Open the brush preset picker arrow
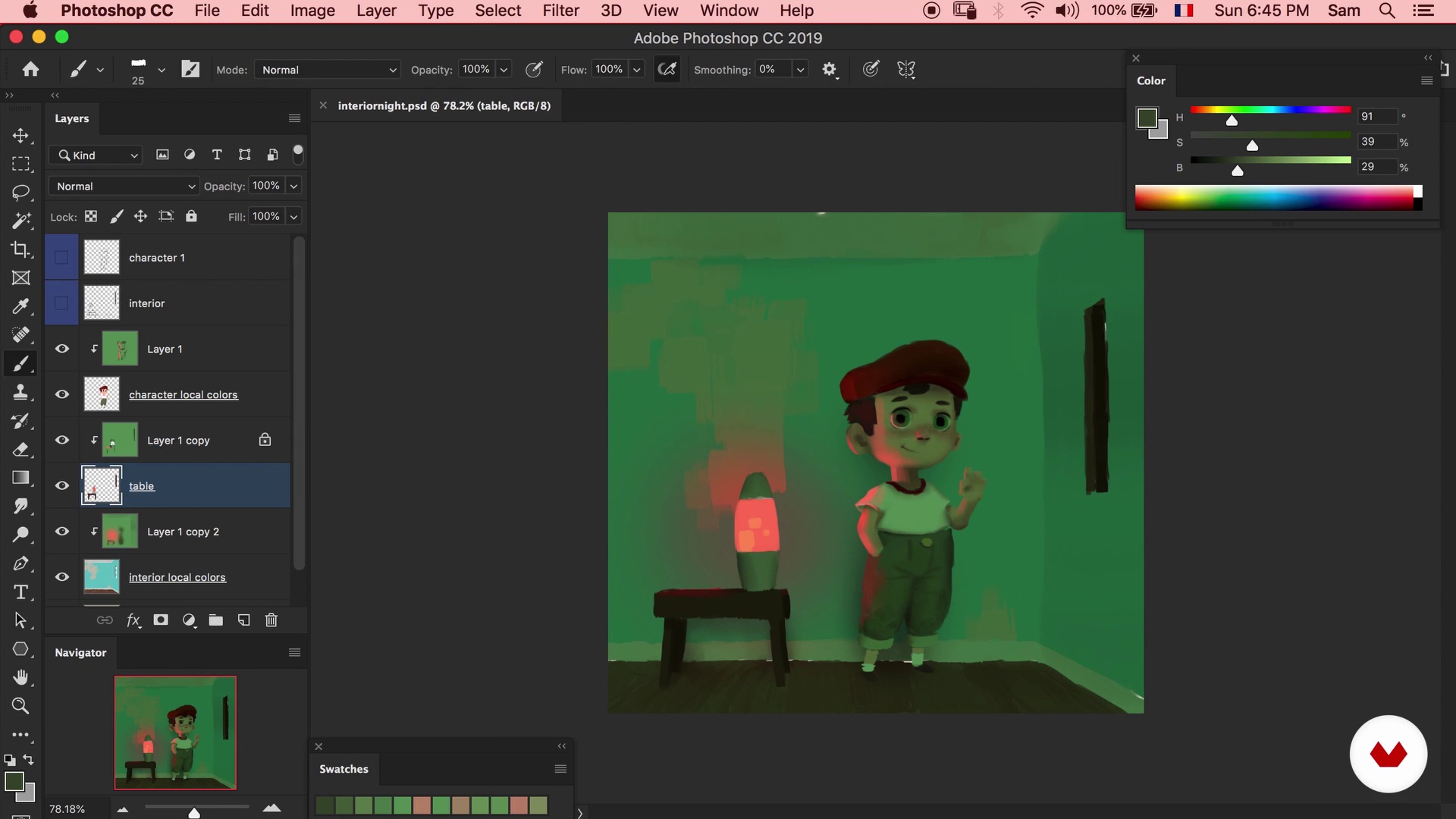Image resolution: width=1456 pixels, height=819 pixels. pyautogui.click(x=162, y=70)
